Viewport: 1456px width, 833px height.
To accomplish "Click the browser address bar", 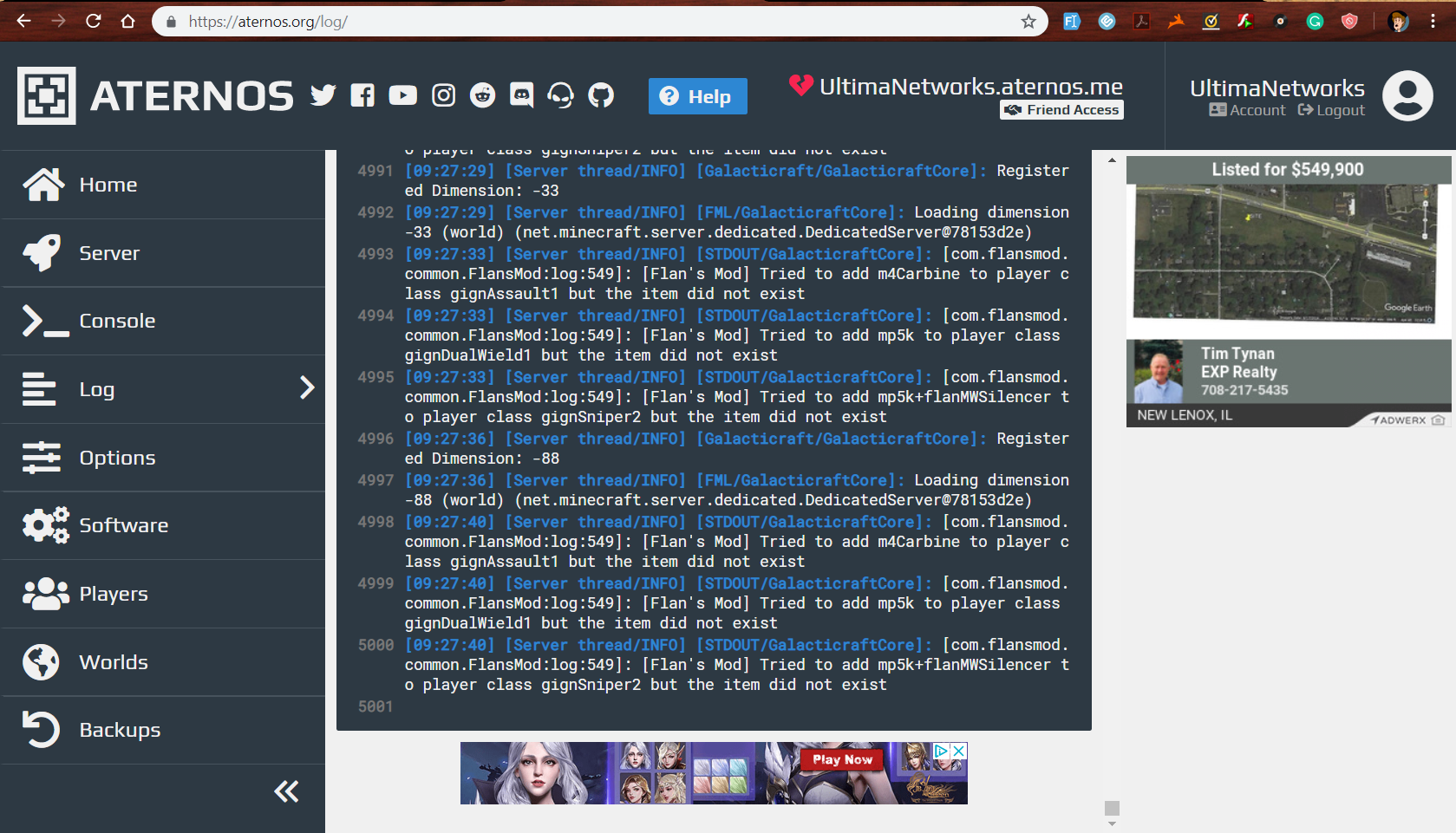I will click(x=598, y=22).
